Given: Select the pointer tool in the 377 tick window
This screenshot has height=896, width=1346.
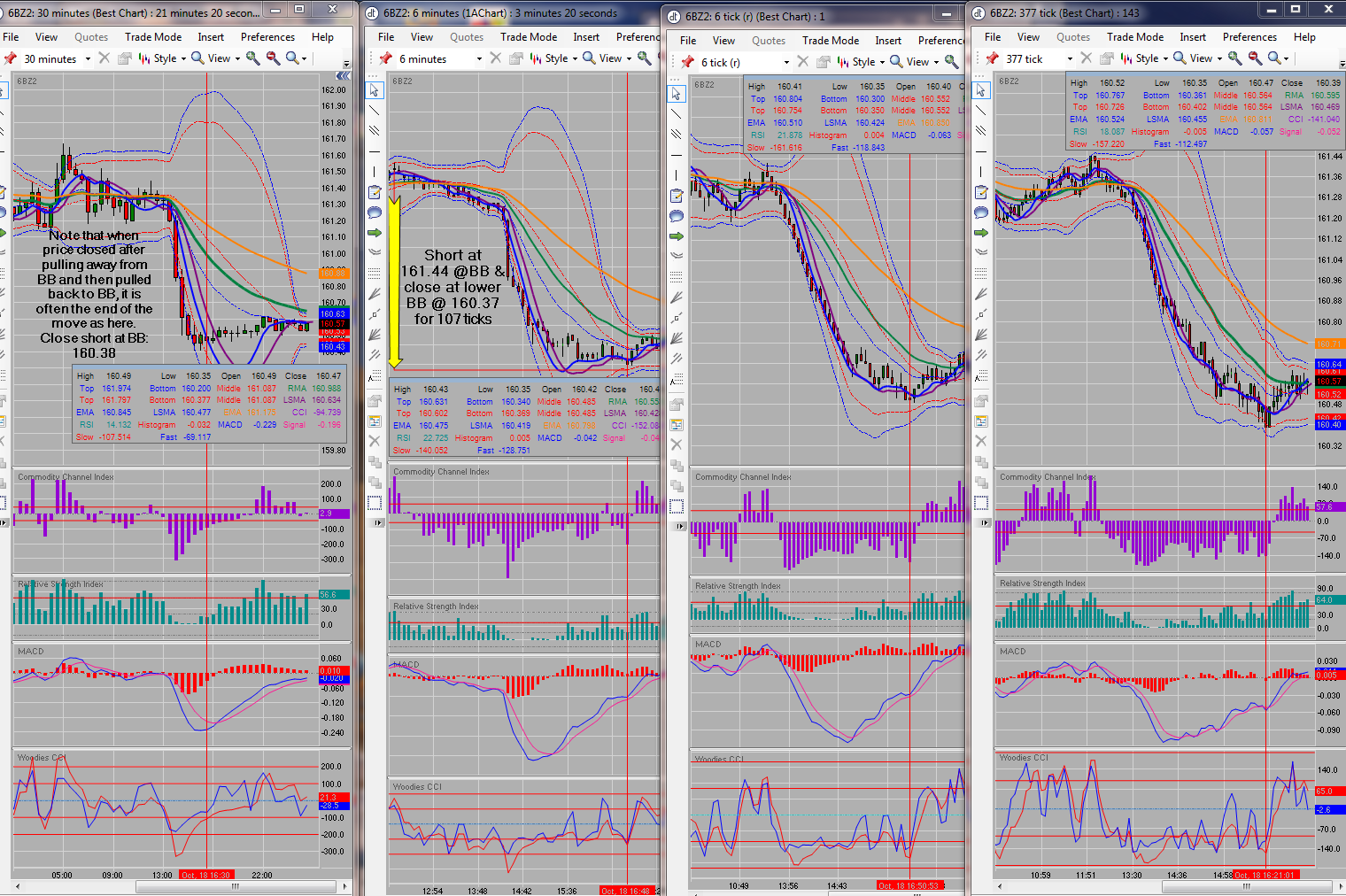Looking at the screenshot, I should pyautogui.click(x=981, y=91).
